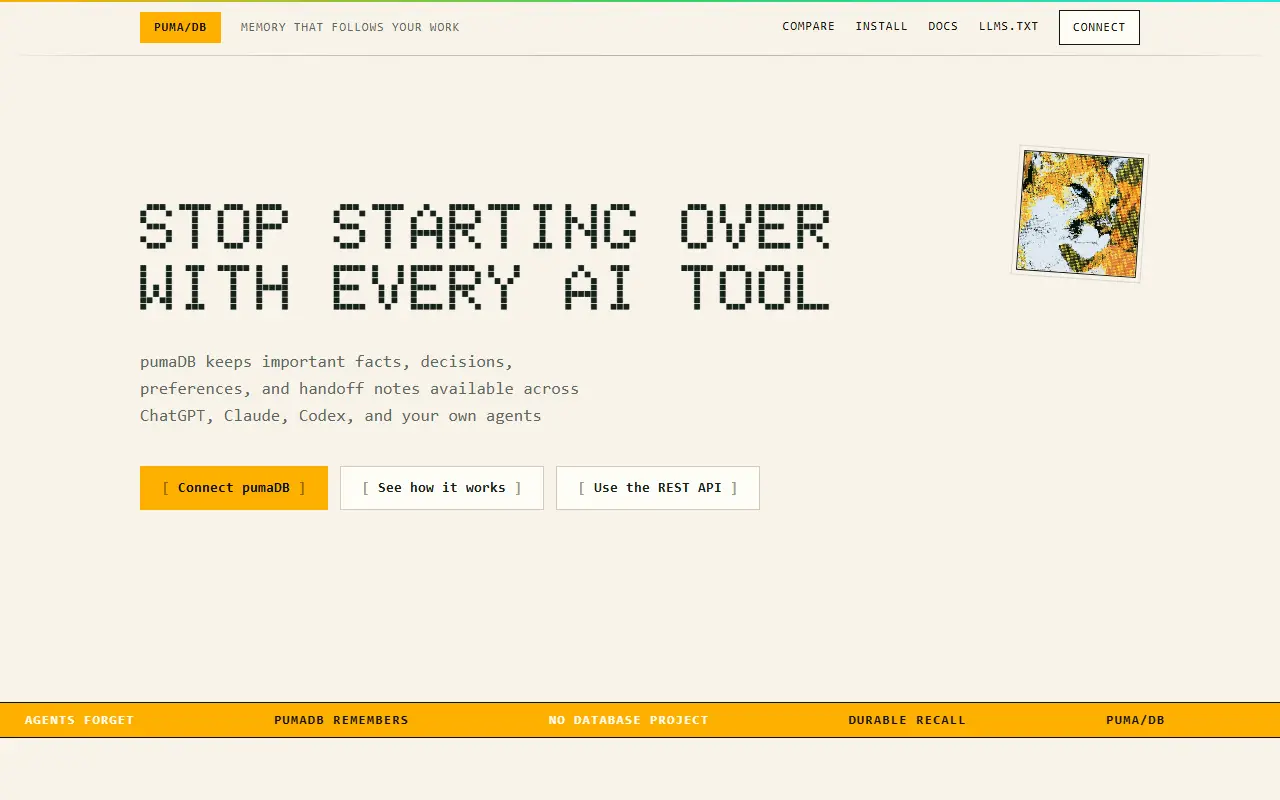Click the 'Stop starting over' headline

coord(484,225)
